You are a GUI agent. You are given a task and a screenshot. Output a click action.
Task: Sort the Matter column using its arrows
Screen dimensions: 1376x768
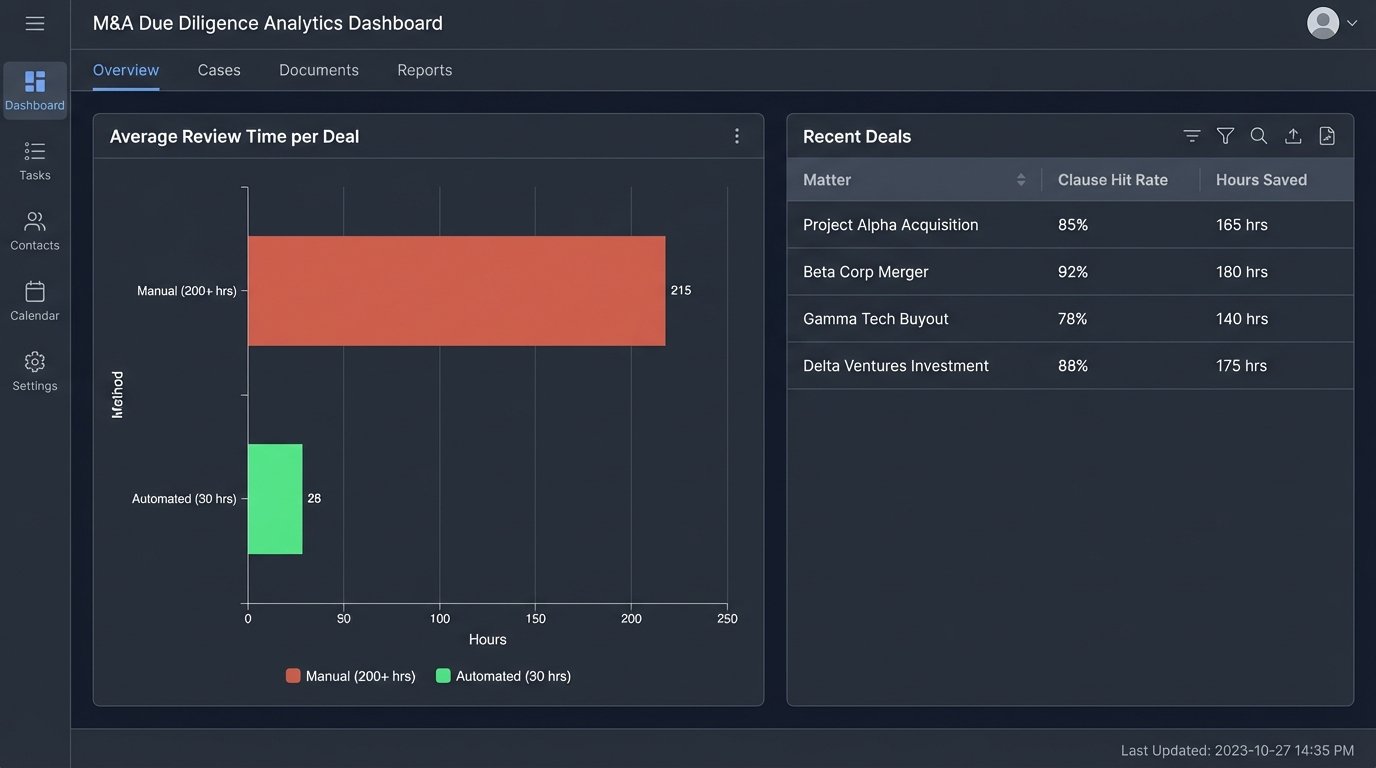pos(1021,179)
